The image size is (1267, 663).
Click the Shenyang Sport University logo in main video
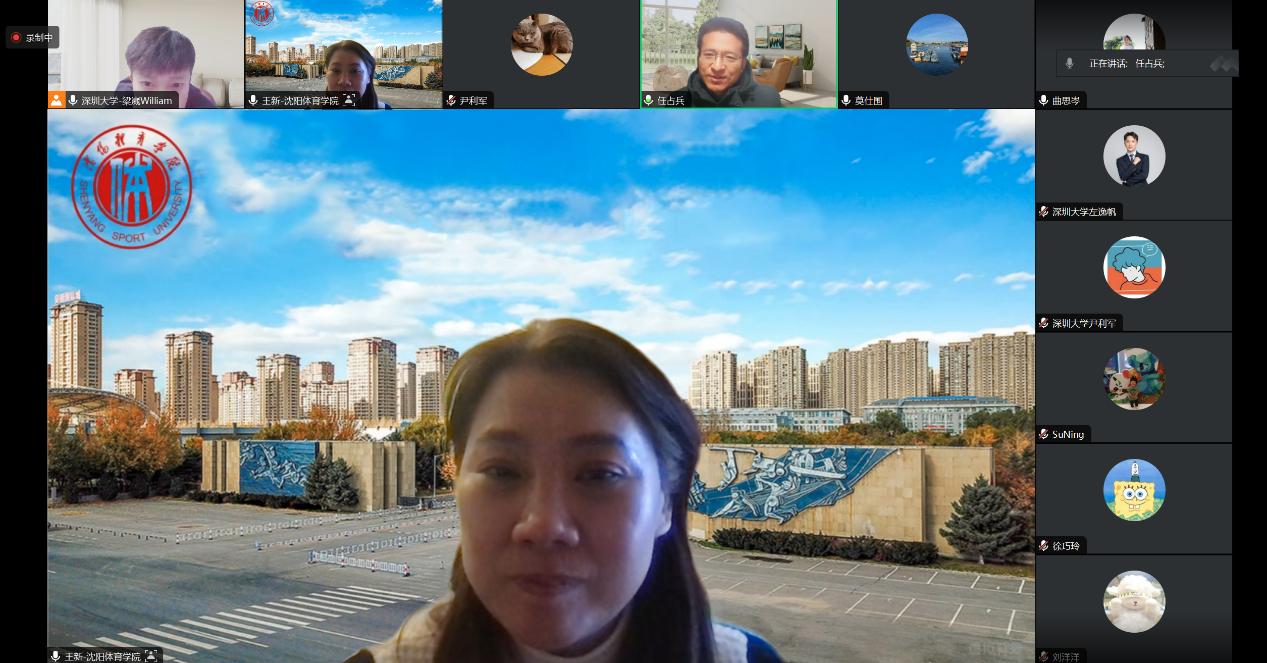[131, 187]
